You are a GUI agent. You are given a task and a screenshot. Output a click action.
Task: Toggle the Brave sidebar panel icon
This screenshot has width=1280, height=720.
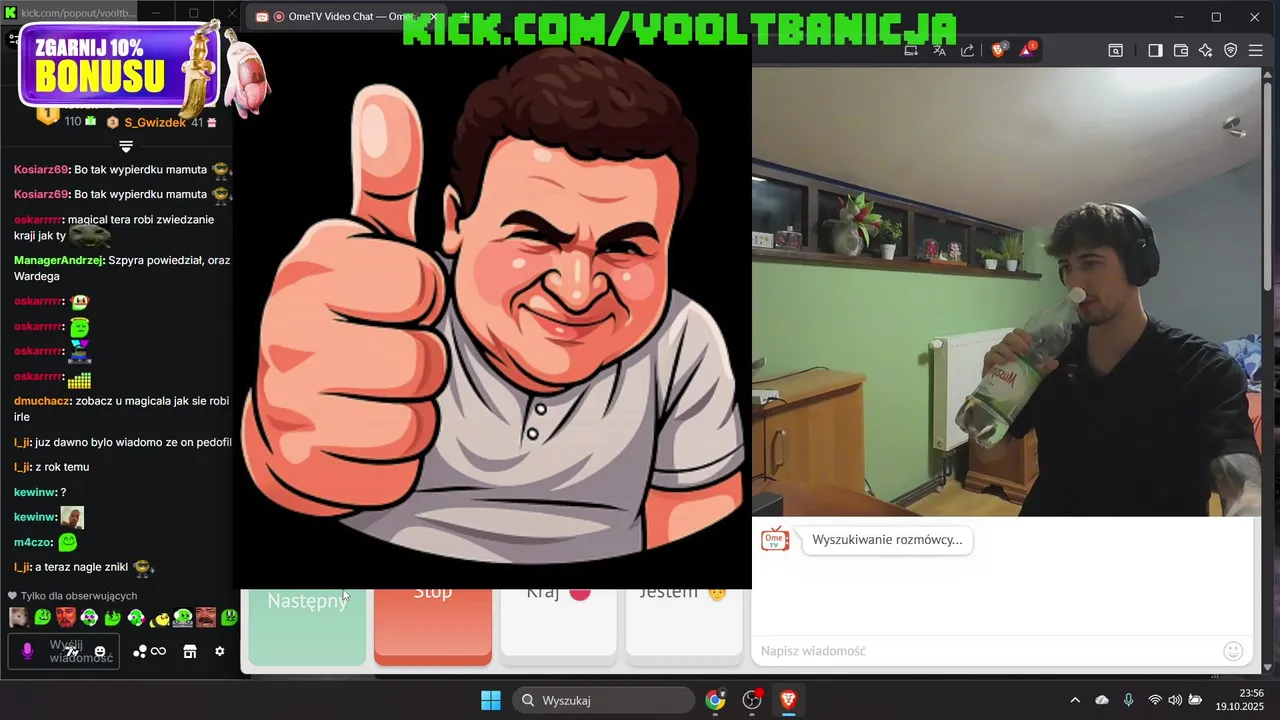(x=1155, y=50)
